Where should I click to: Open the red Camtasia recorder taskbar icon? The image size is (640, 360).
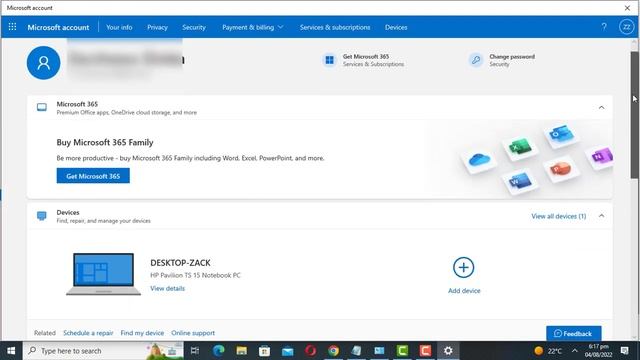[425, 351]
